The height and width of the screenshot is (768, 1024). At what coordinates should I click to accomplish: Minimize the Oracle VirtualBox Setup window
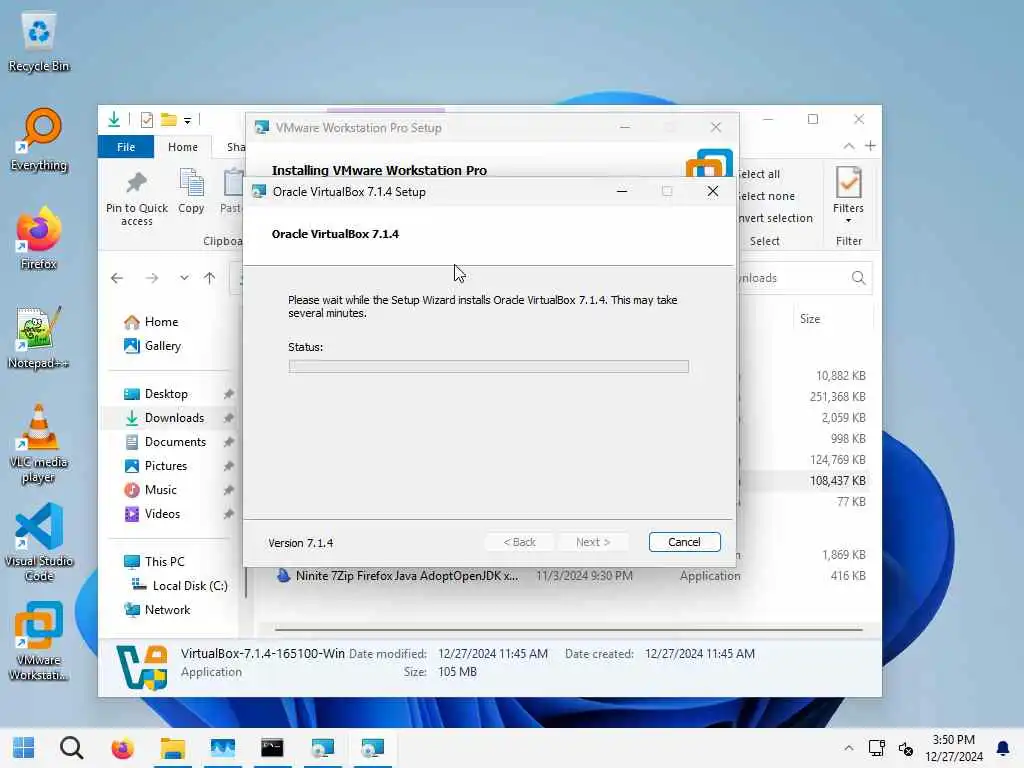tap(622, 191)
